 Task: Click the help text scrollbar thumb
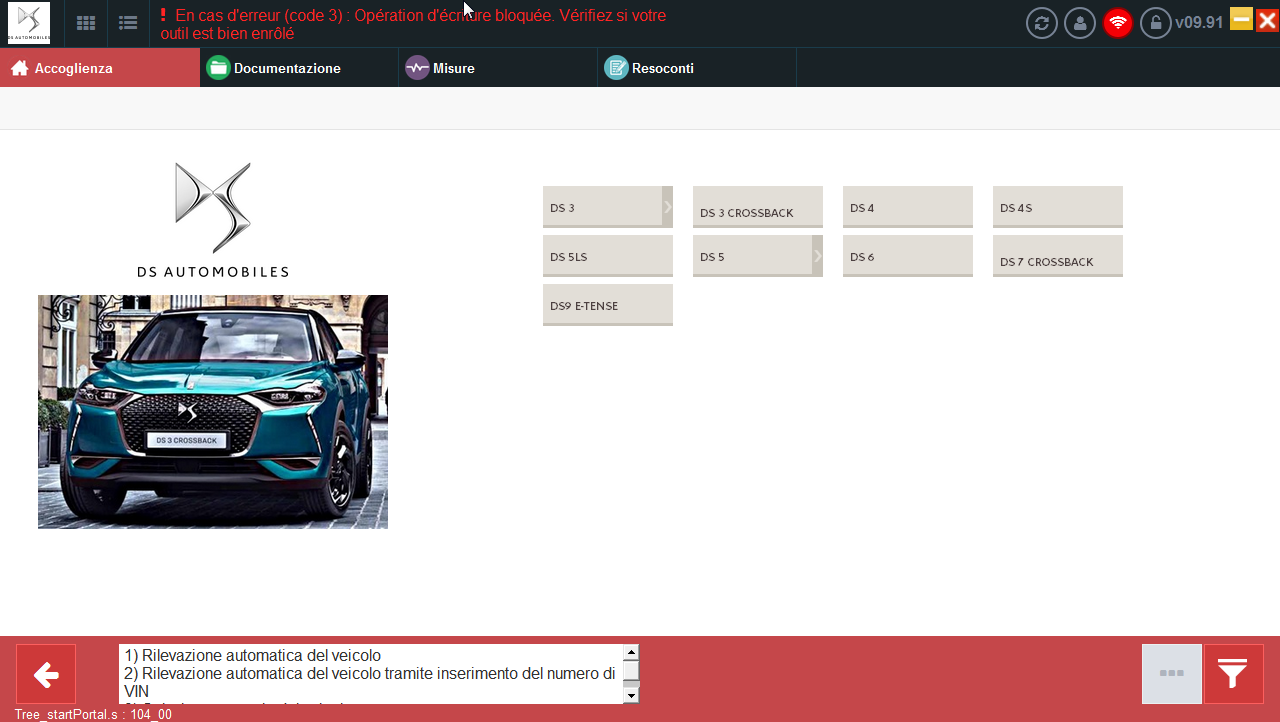(631, 671)
